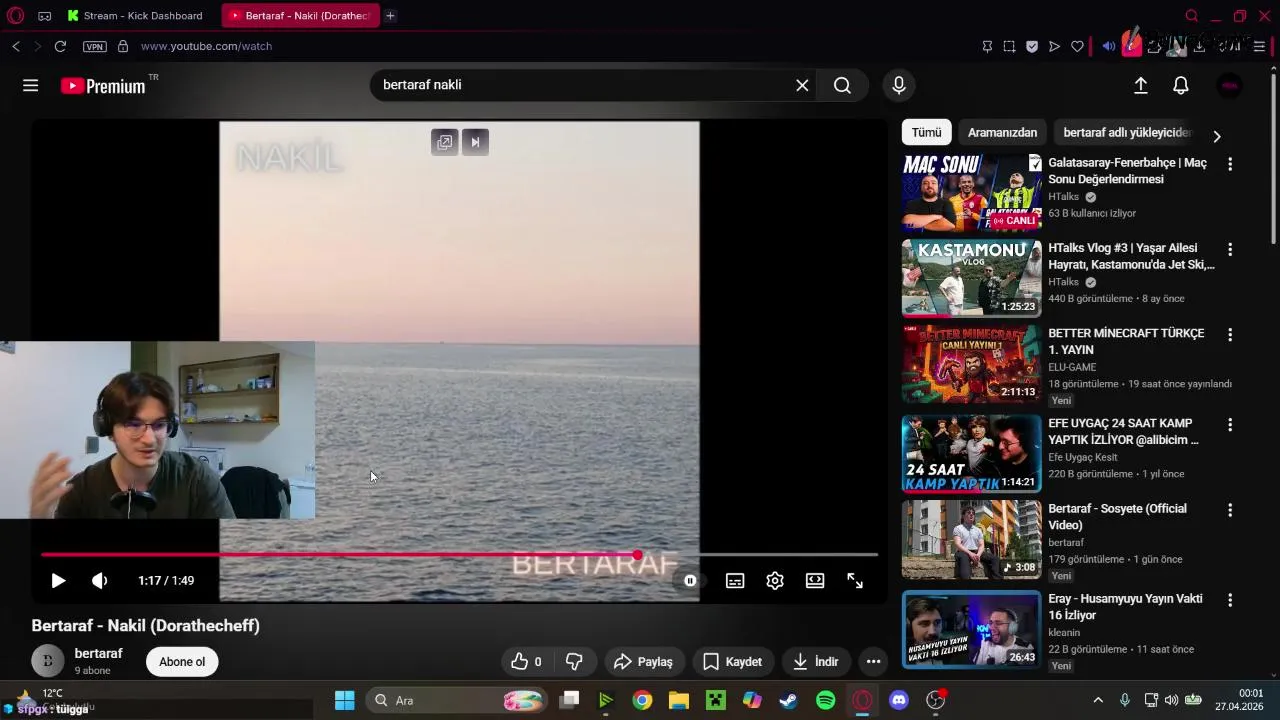The width and height of the screenshot is (1280, 720).
Task: Open YouTube notifications bell
Action: click(1181, 86)
